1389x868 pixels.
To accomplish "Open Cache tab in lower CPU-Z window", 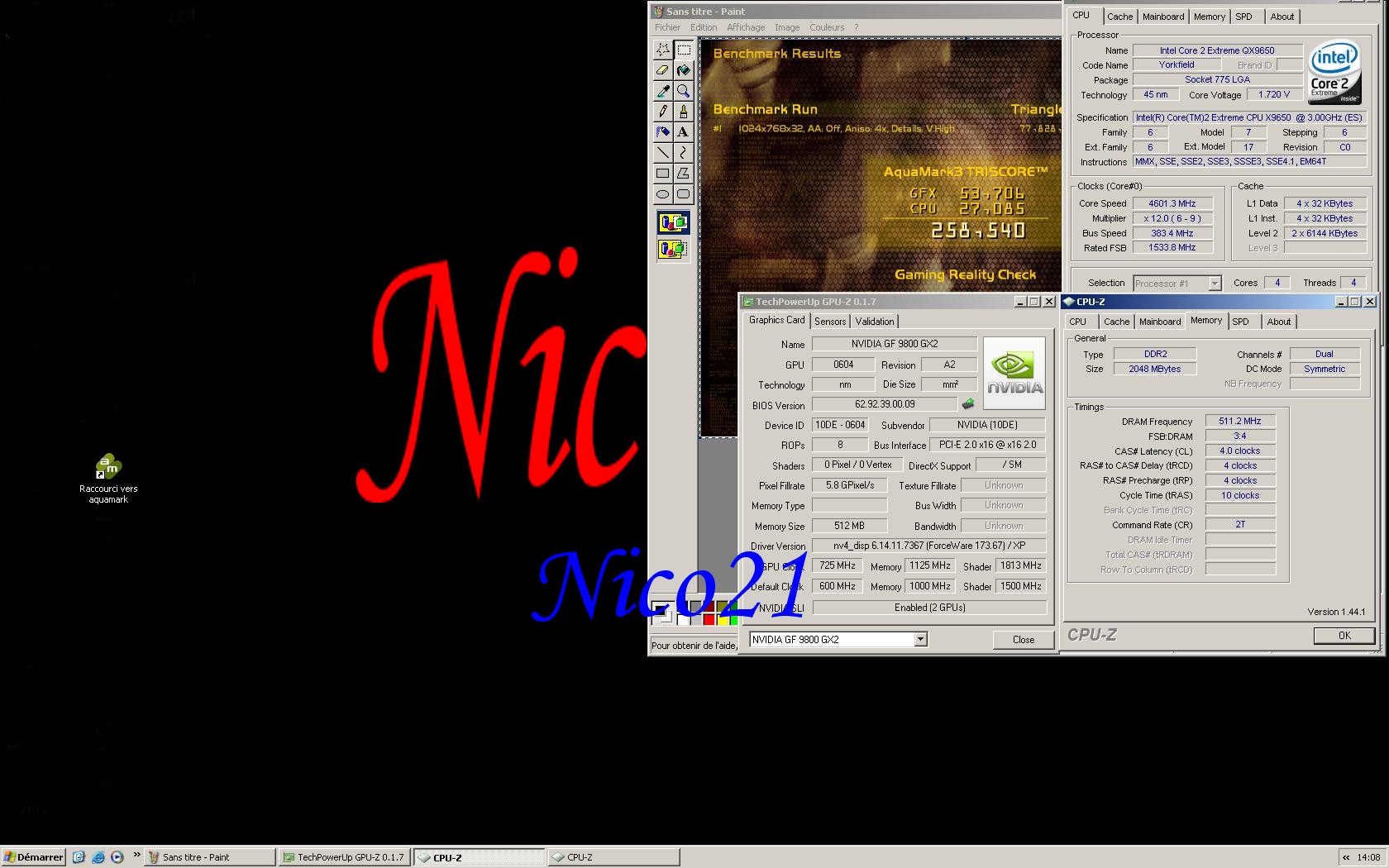I will [x=1116, y=322].
